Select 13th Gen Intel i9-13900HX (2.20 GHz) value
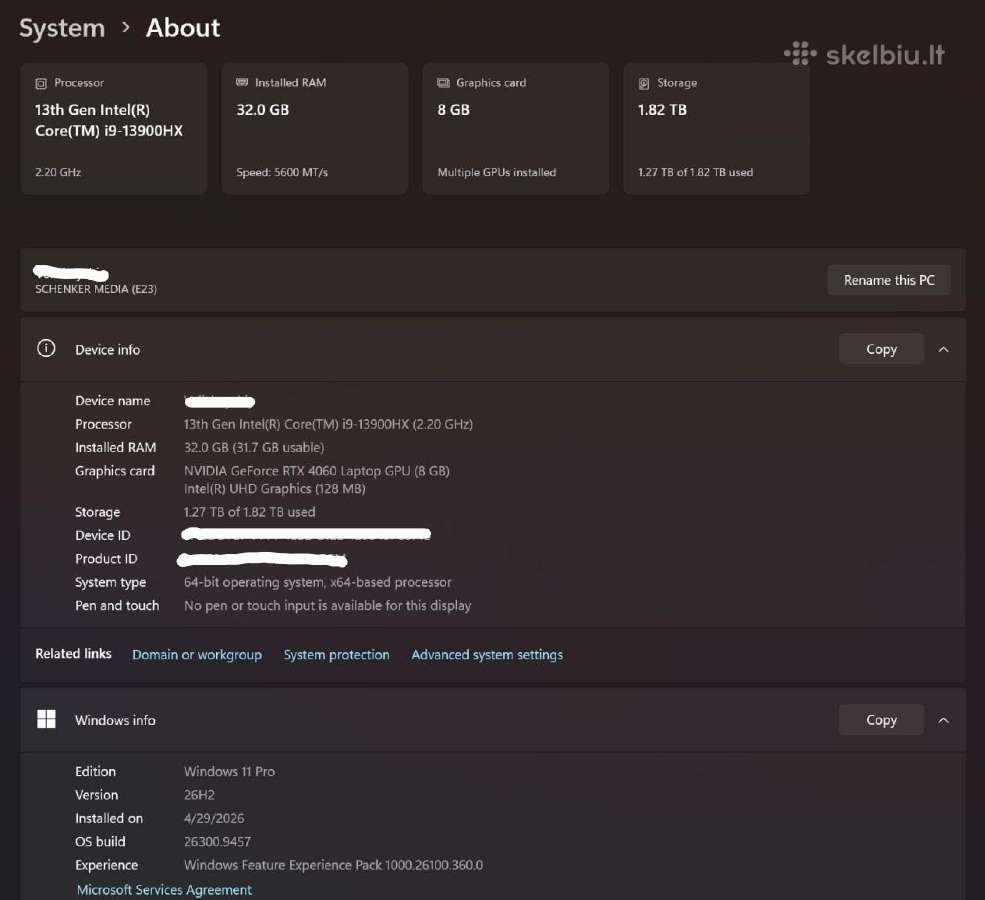985x900 pixels. (x=328, y=424)
